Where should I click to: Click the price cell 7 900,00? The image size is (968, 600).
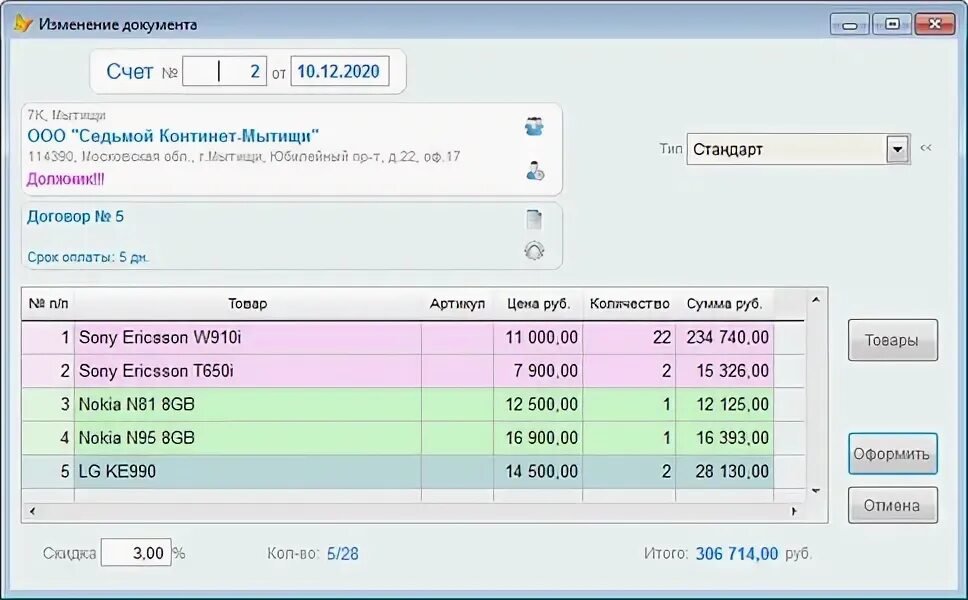pos(538,371)
